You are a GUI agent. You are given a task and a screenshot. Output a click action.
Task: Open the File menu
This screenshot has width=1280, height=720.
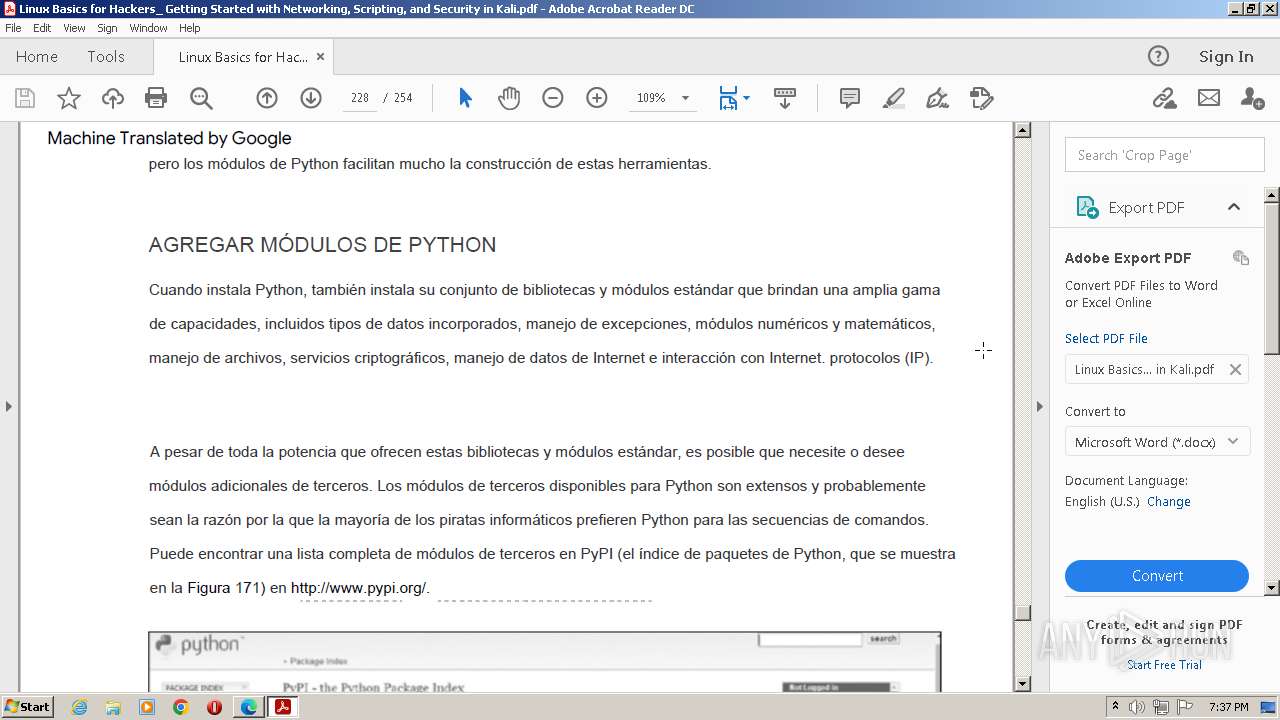coord(13,28)
